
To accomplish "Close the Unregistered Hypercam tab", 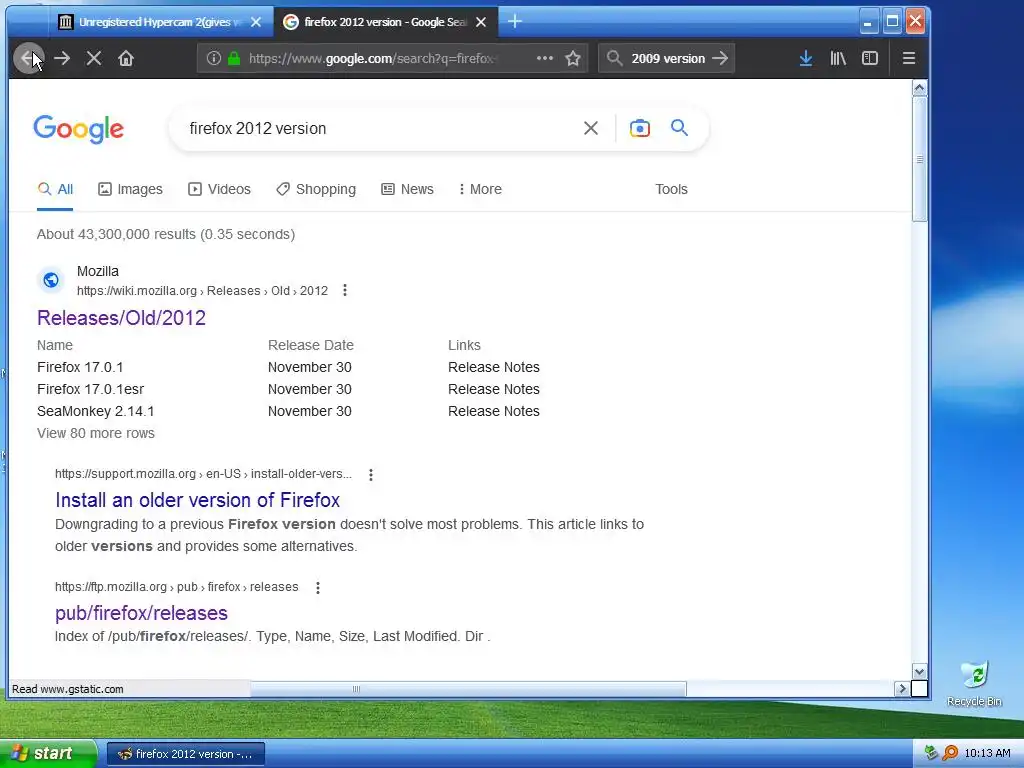I will pyautogui.click(x=256, y=22).
